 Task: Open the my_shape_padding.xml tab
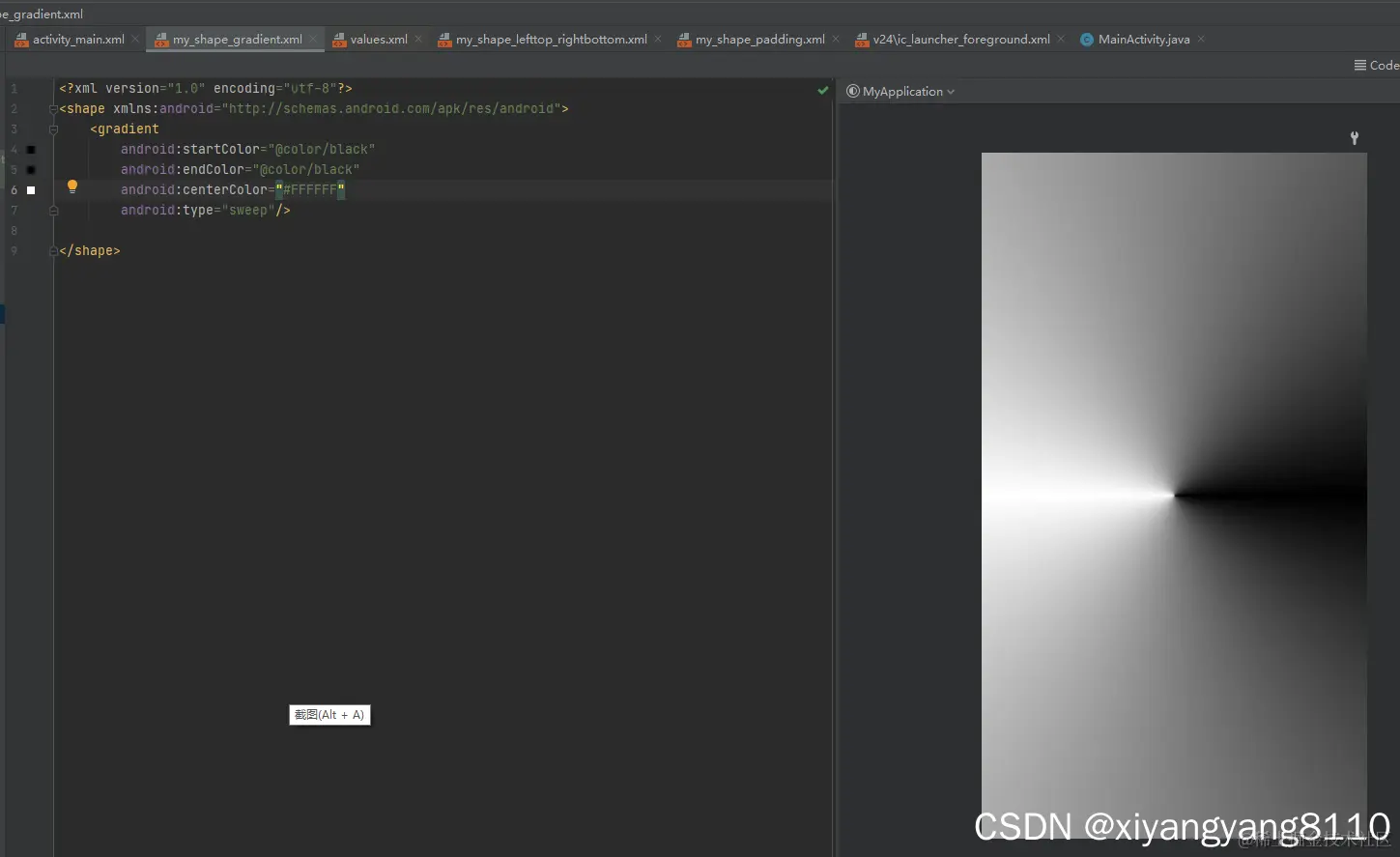coord(760,40)
